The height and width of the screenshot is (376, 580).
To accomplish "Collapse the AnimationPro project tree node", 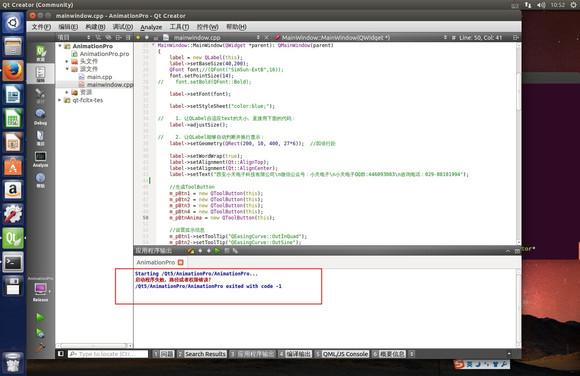I will pyautogui.click(x=60, y=46).
